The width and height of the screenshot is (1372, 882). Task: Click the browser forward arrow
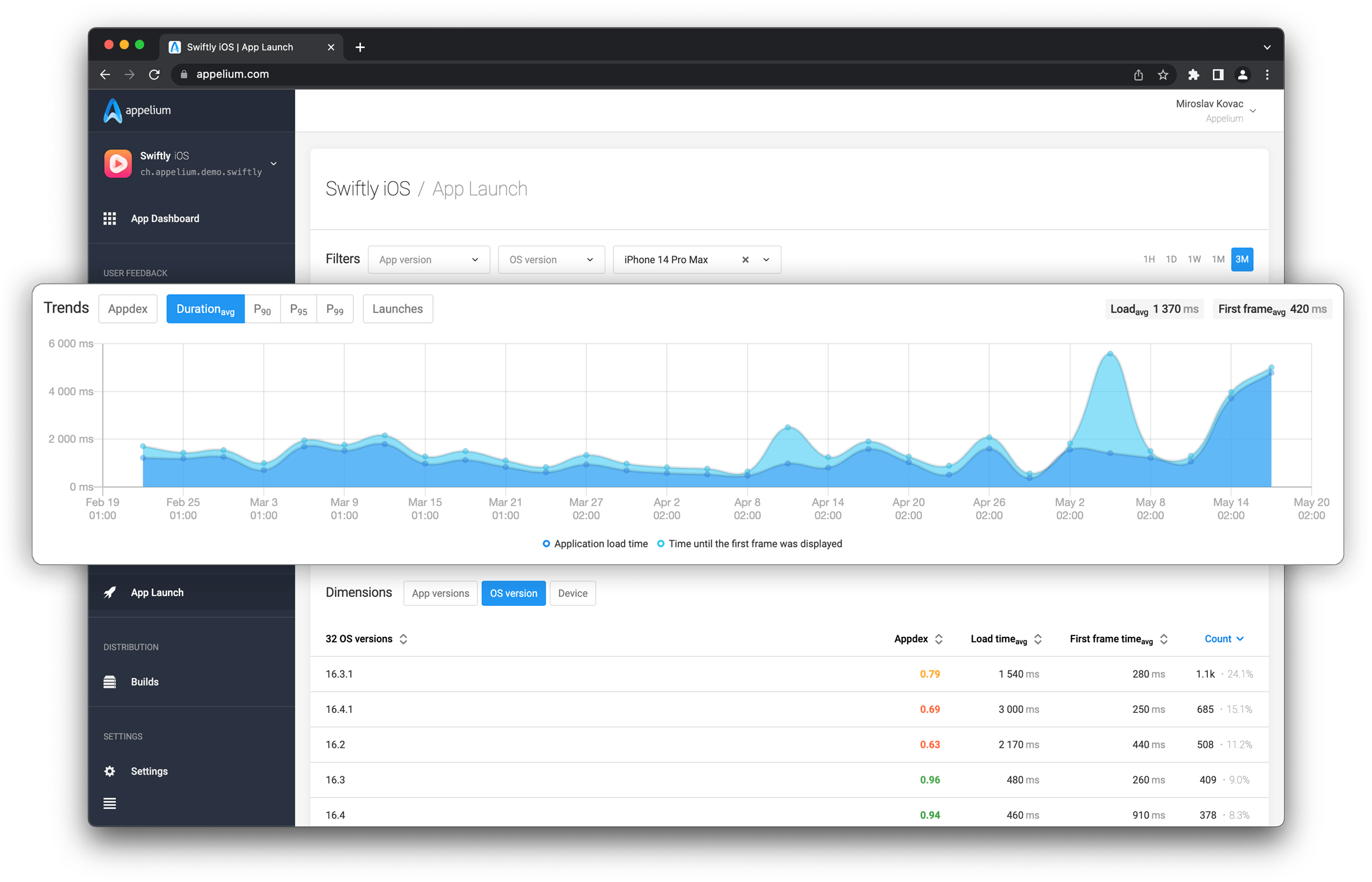[129, 74]
